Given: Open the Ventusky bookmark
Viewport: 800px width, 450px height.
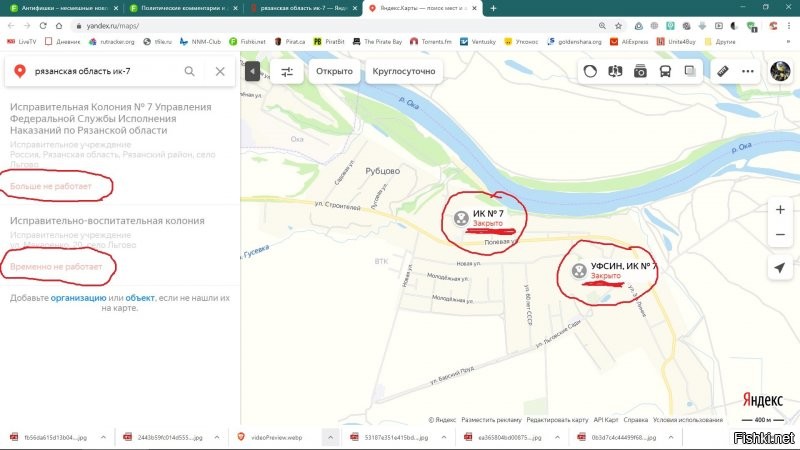Looking at the screenshot, I should (x=478, y=42).
